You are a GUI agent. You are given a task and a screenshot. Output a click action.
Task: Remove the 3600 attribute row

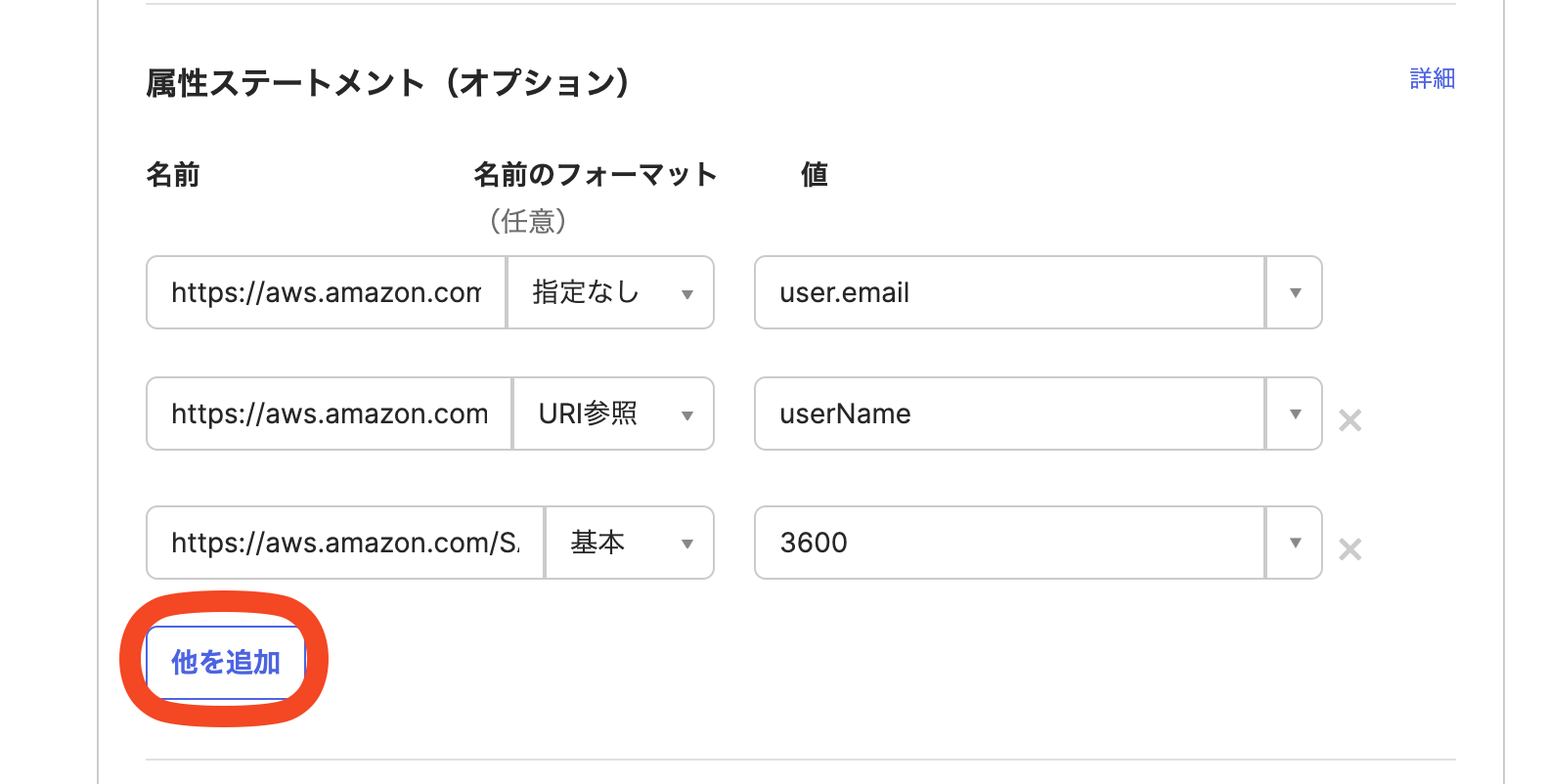click(1350, 549)
